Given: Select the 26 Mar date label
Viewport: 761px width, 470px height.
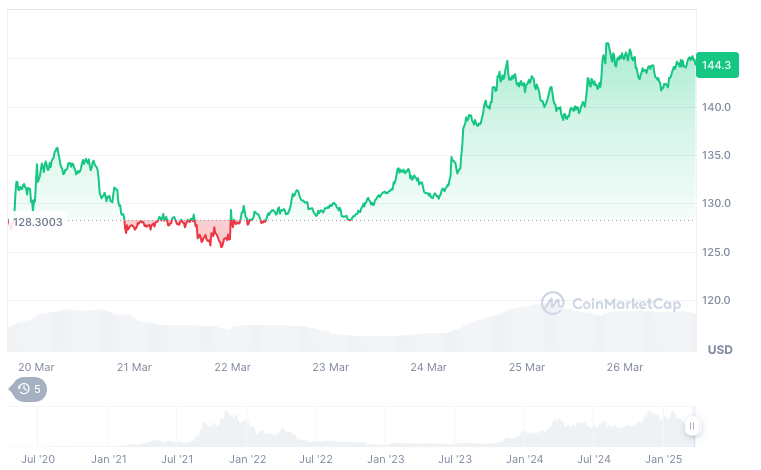Looking at the screenshot, I should click(625, 367).
